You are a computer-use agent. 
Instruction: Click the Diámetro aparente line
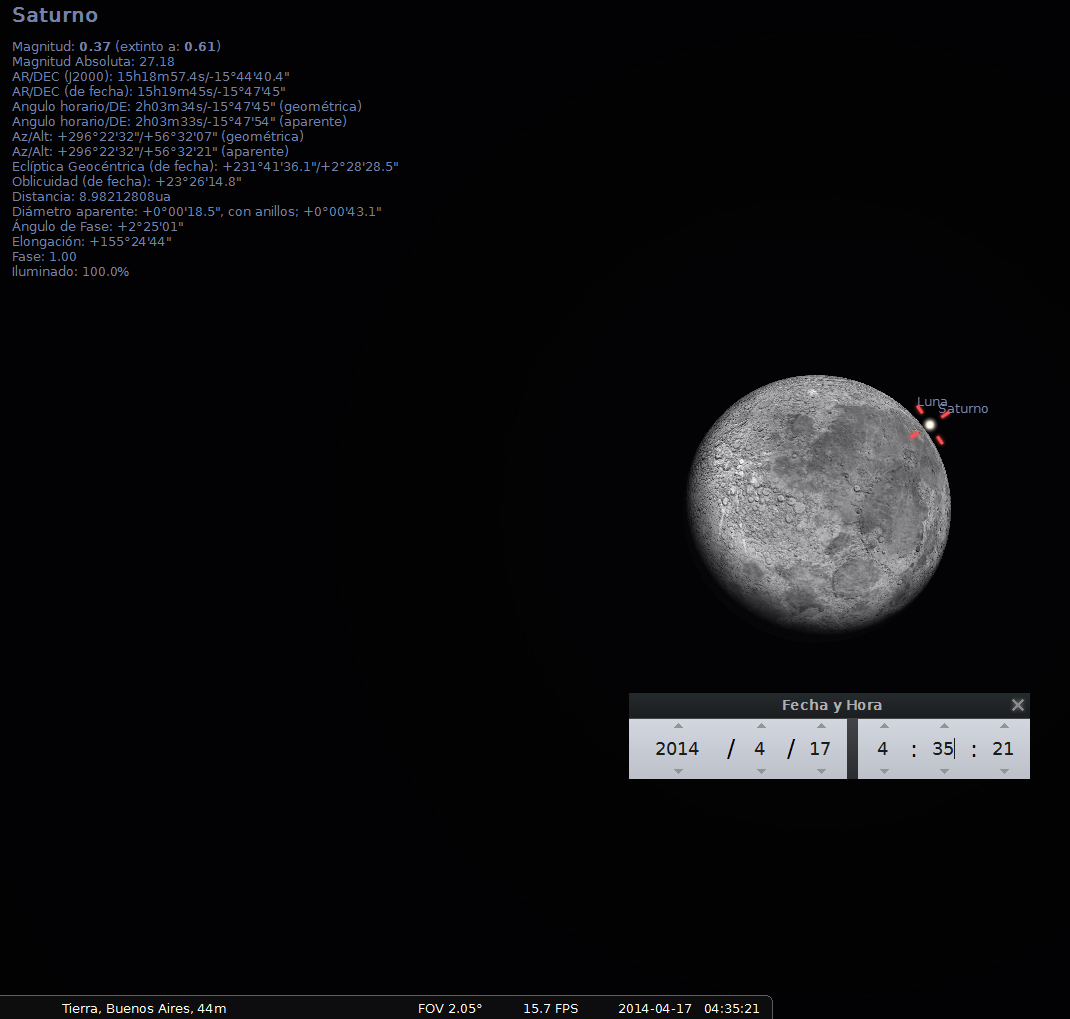click(197, 212)
